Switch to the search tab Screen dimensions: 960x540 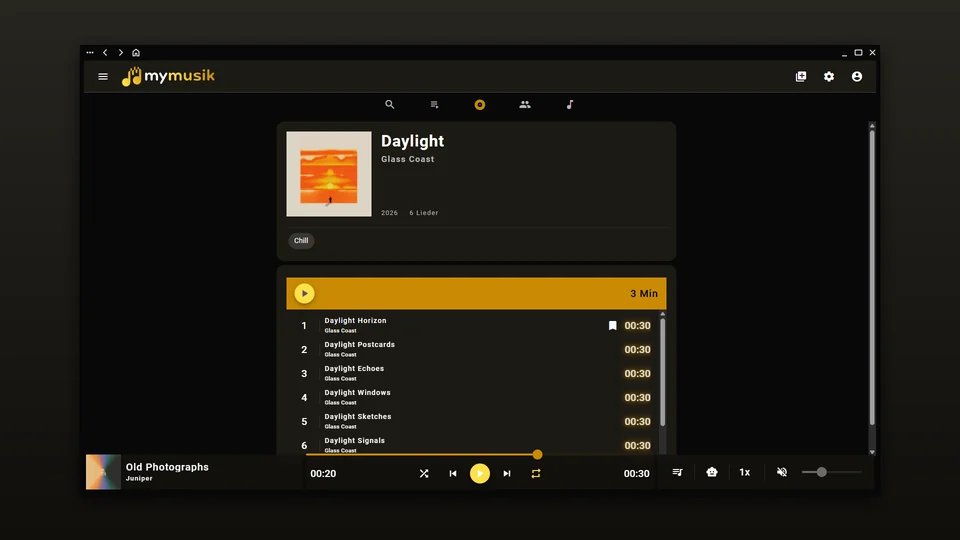[389, 105]
